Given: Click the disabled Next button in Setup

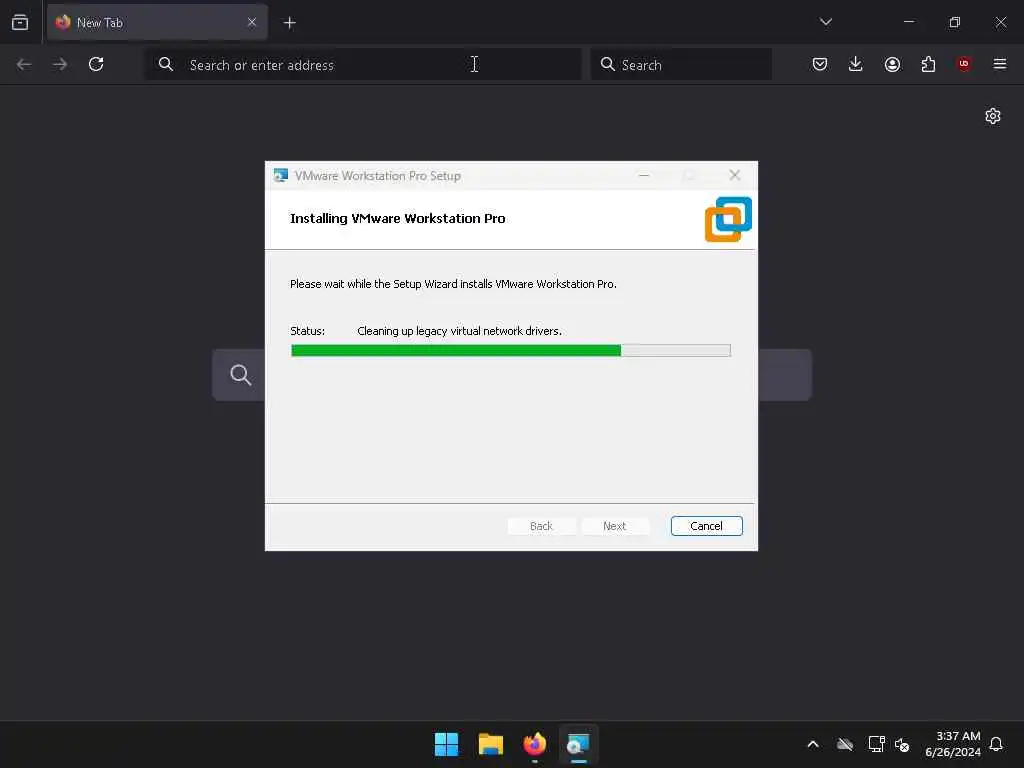Looking at the screenshot, I should [615, 526].
